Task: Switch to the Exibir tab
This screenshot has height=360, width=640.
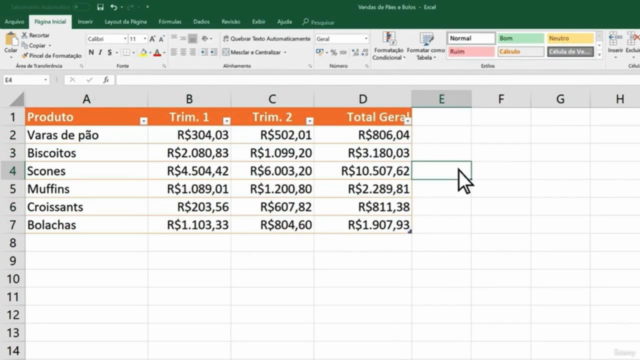Action: click(258, 22)
